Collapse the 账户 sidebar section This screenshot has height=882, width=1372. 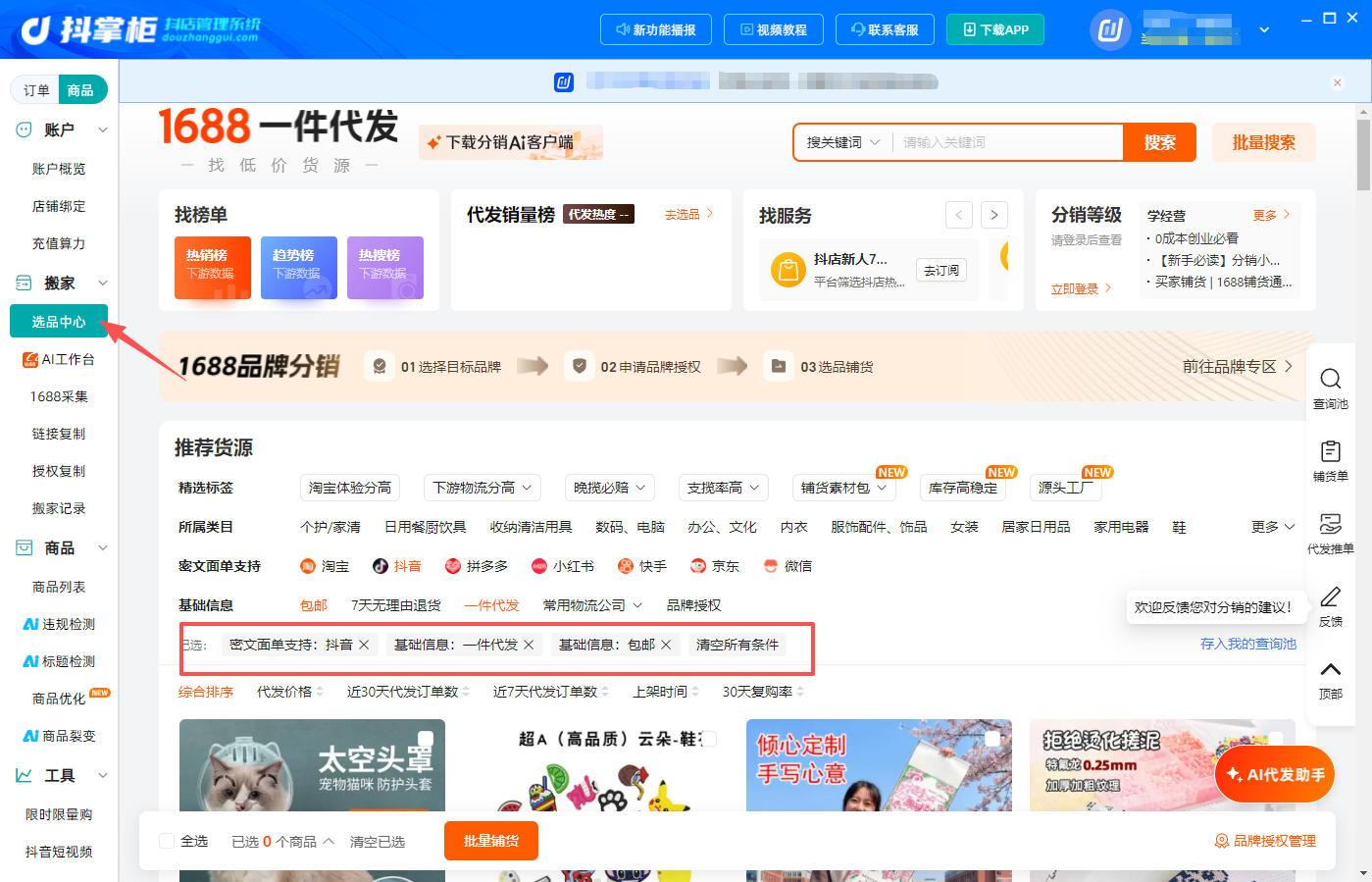pos(102,130)
